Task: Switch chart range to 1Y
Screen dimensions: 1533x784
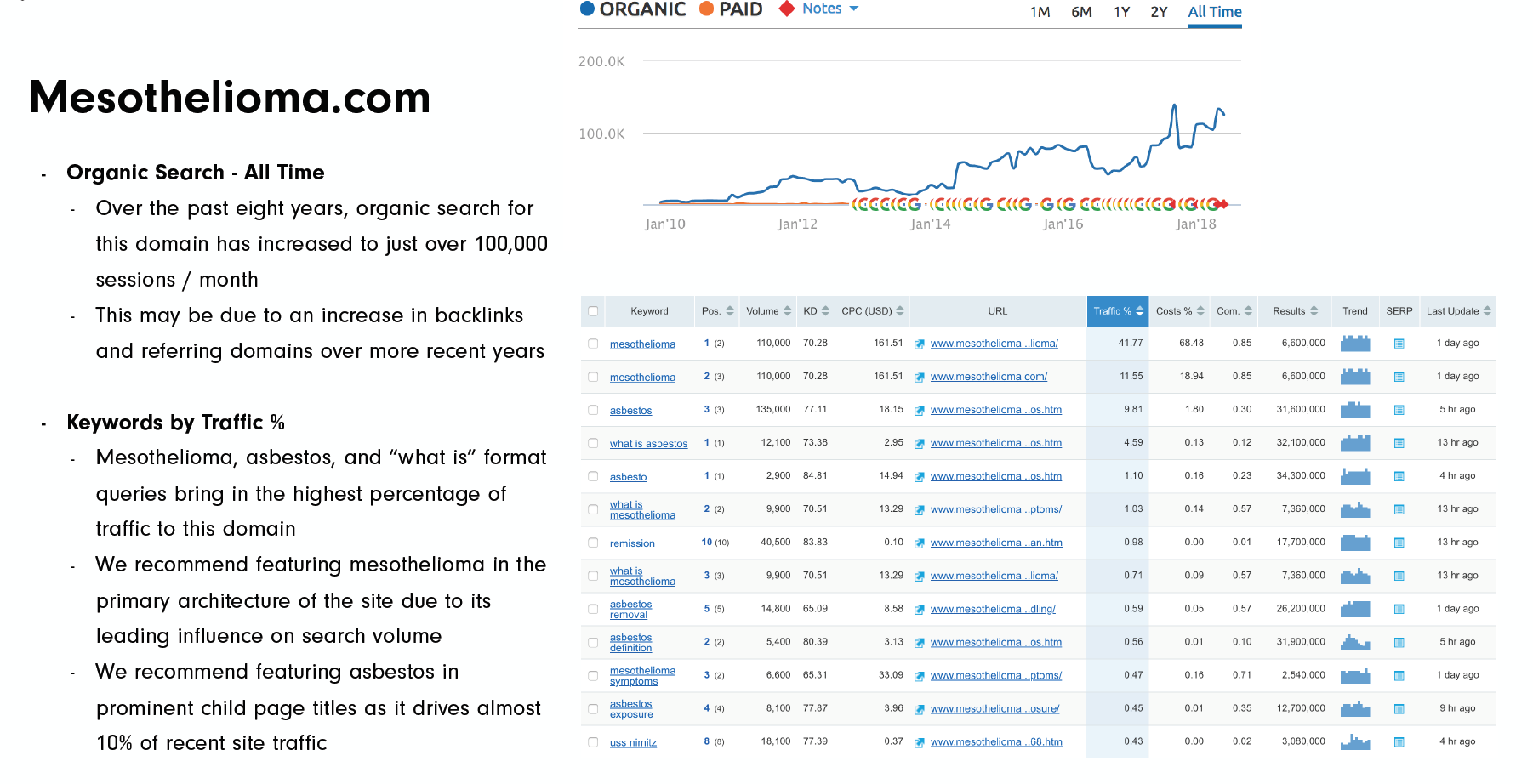Action: pyautogui.click(x=1121, y=12)
